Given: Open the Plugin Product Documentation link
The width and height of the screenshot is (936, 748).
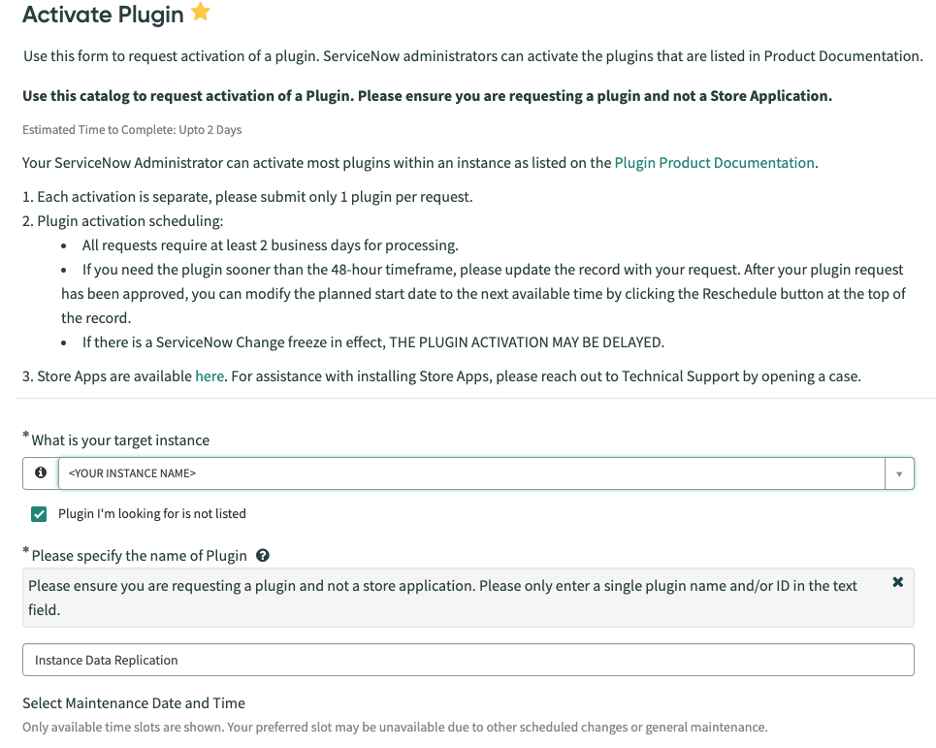Looking at the screenshot, I should (x=714, y=163).
